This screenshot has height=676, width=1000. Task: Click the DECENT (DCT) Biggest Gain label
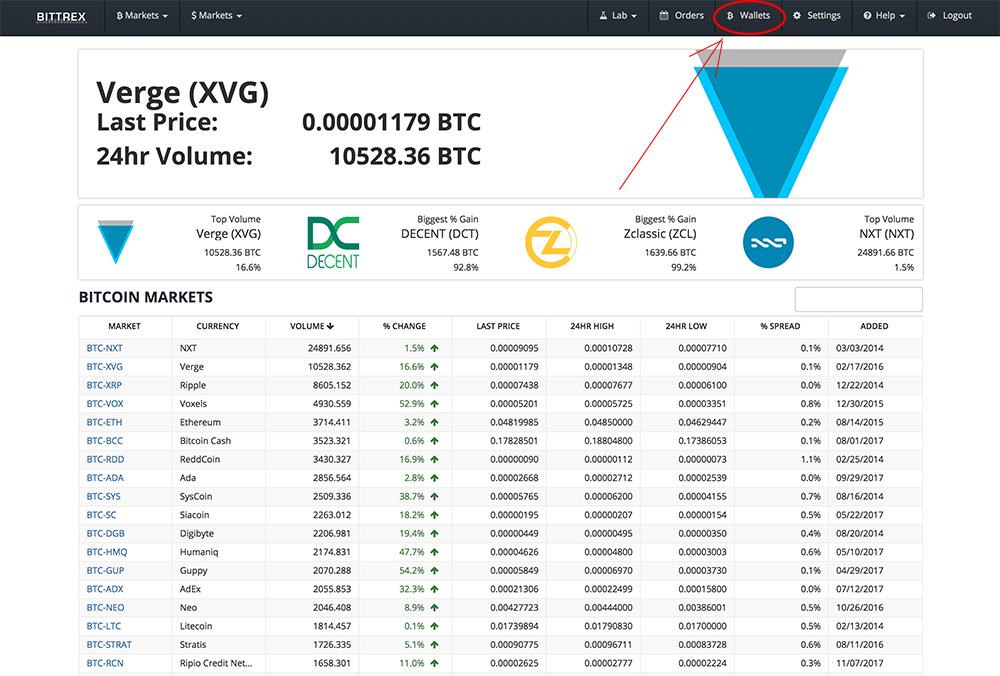tap(439, 234)
